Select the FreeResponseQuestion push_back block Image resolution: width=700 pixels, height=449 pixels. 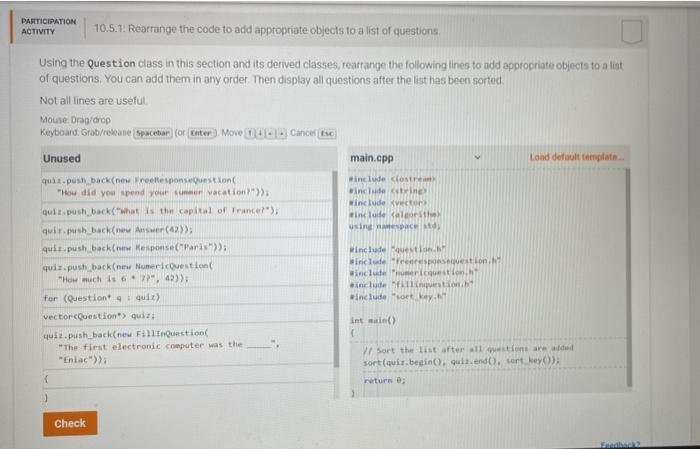[188, 186]
